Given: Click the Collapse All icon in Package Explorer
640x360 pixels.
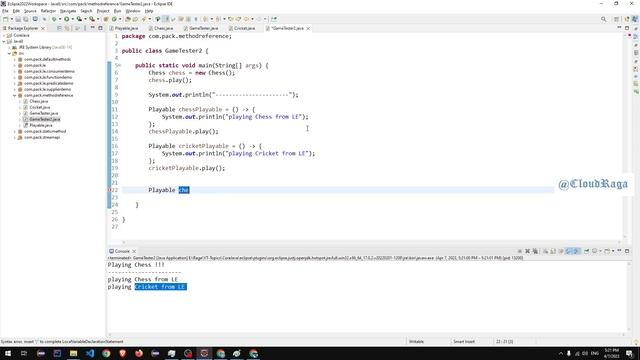Looking at the screenshot, I should pyautogui.click(x=59, y=28).
